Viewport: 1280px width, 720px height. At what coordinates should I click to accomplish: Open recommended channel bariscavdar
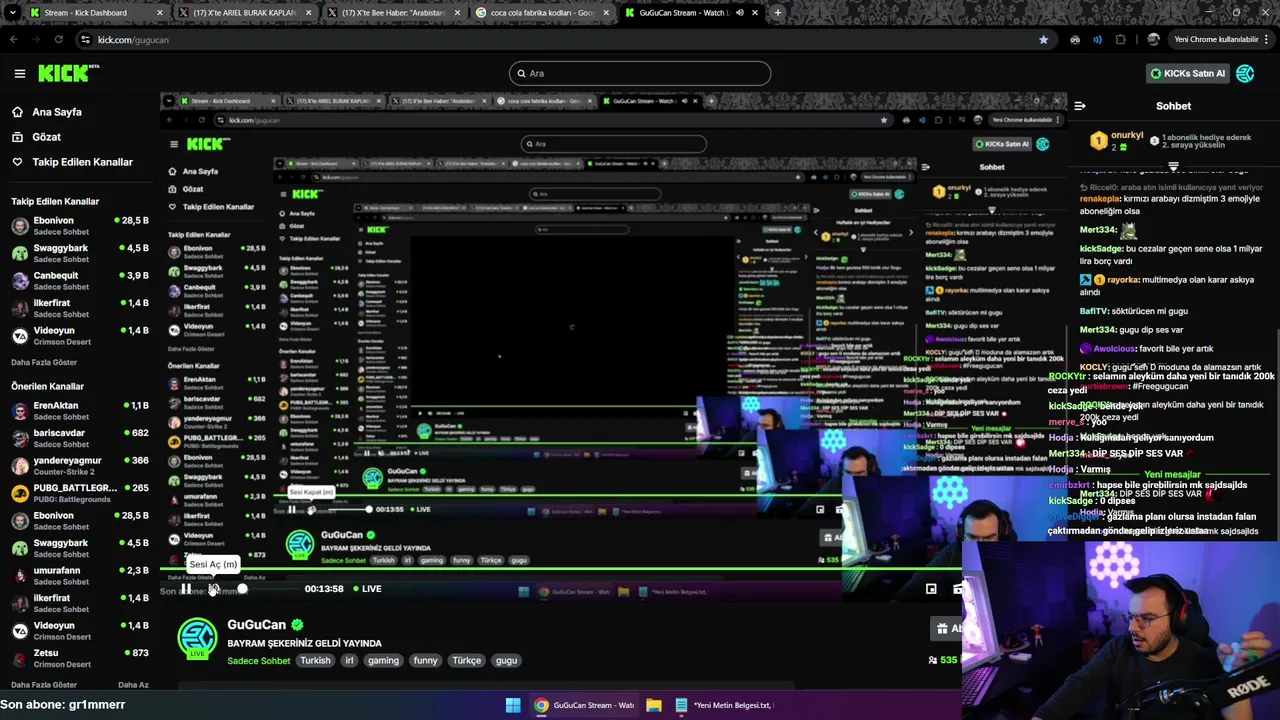point(78,438)
